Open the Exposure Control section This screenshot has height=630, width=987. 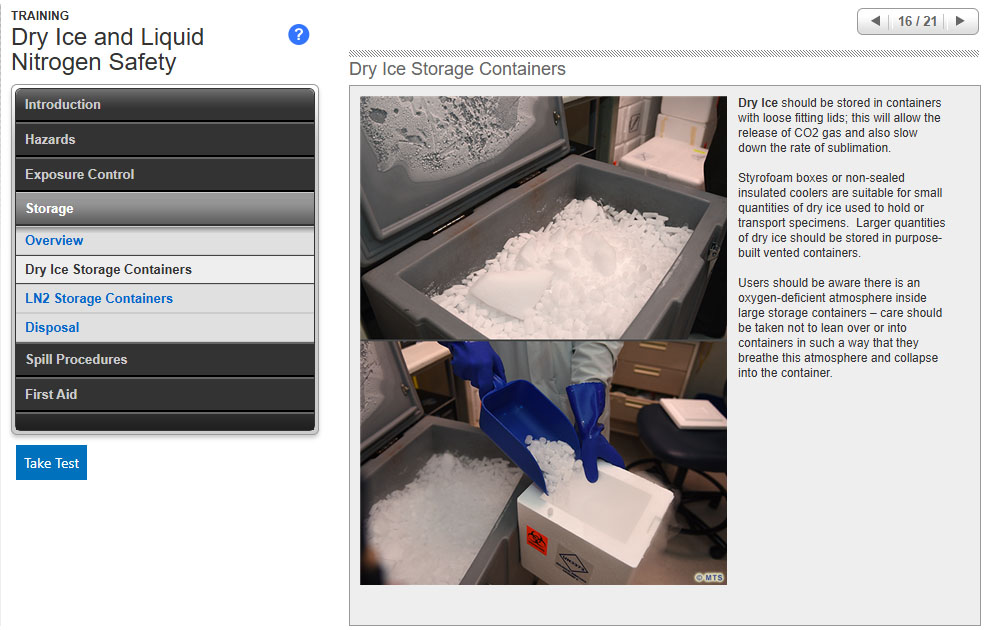pos(164,175)
